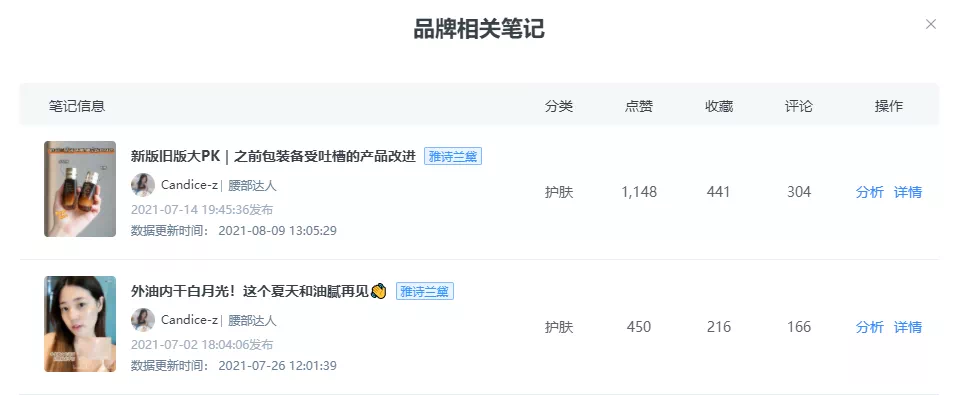Image resolution: width=953 pixels, height=395 pixels.
Task: Open 详情 for the 新版旧版大PK note
Action: [x=907, y=192]
